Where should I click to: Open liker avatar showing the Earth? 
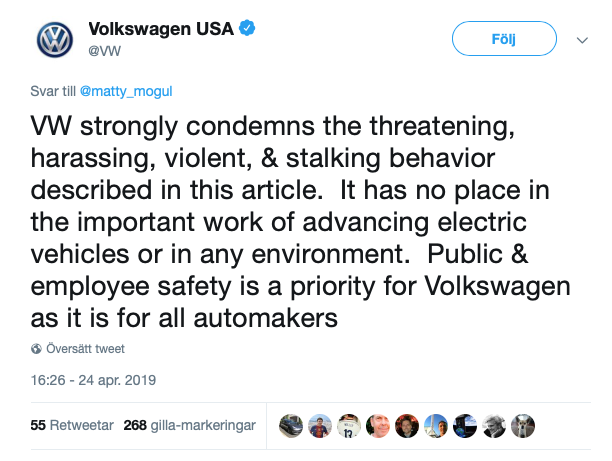click(465, 425)
